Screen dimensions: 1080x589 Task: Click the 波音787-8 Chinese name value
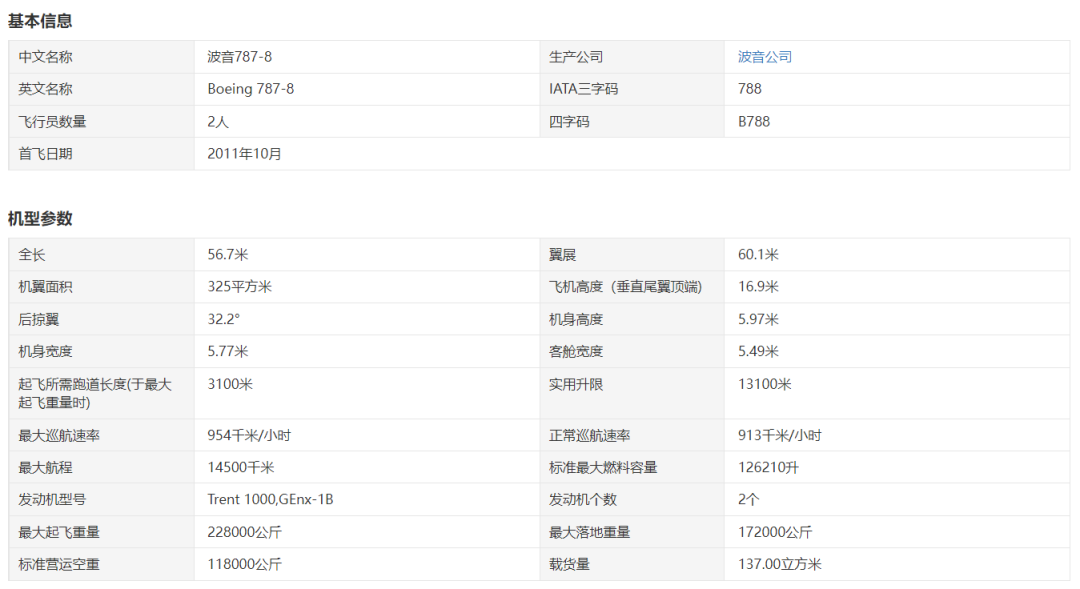point(240,57)
